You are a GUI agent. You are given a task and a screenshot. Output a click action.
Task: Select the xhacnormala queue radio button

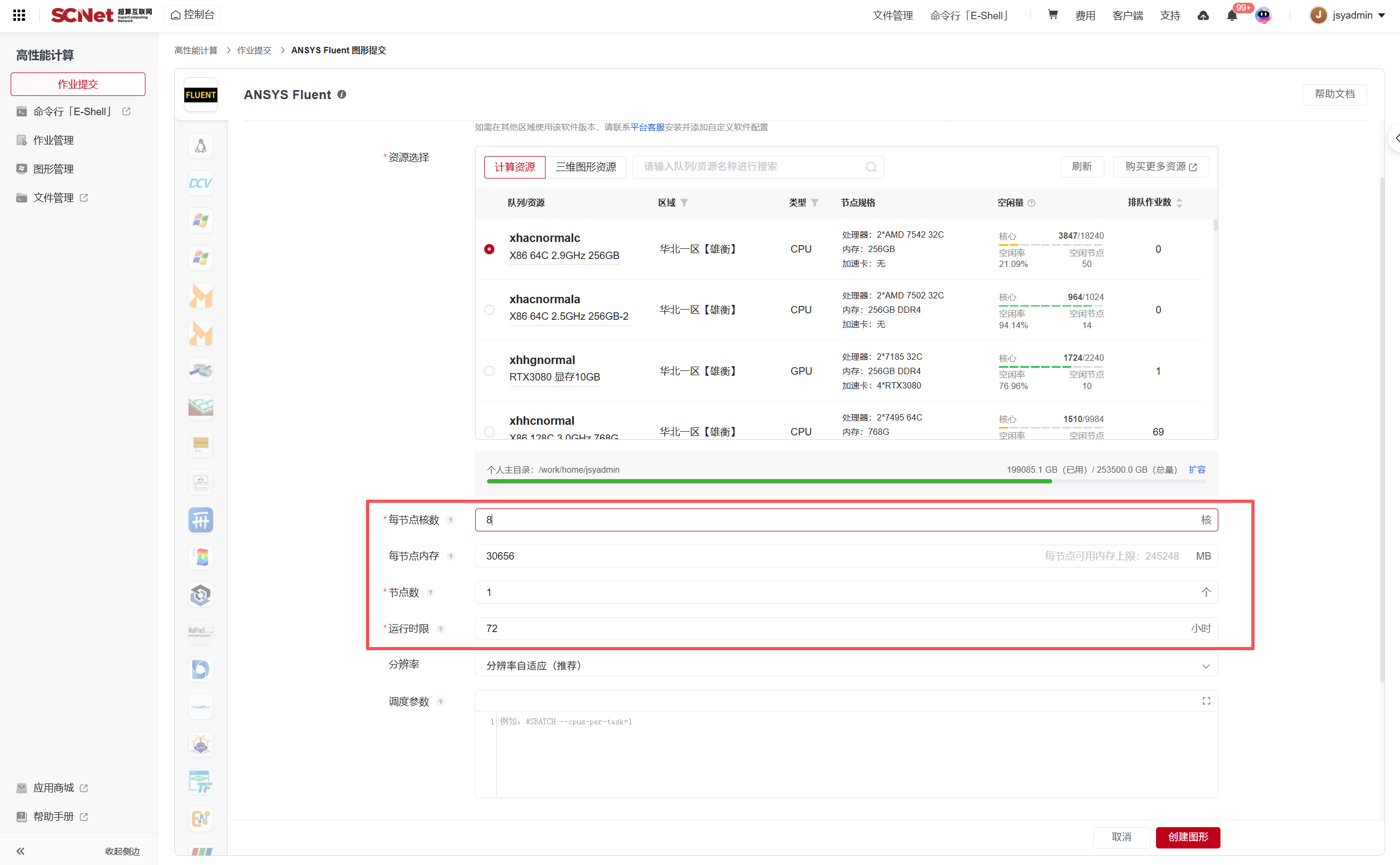(490, 310)
